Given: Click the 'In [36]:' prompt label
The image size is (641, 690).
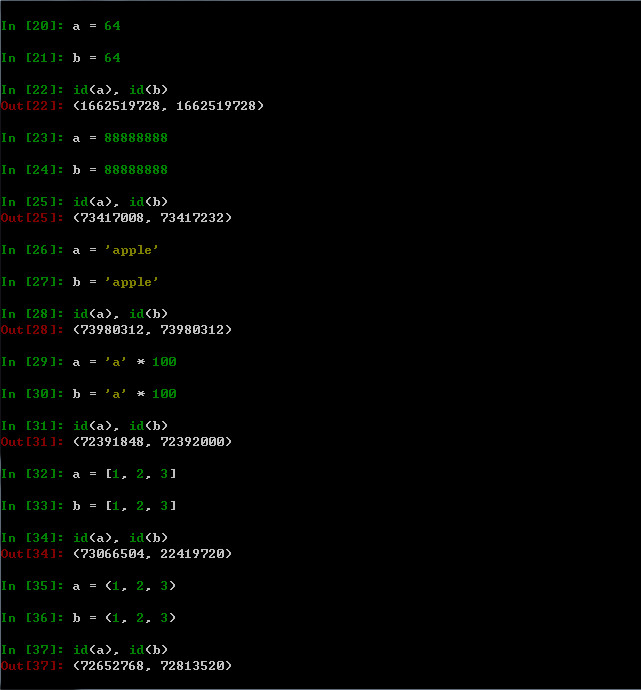Looking at the screenshot, I should coord(32,618).
